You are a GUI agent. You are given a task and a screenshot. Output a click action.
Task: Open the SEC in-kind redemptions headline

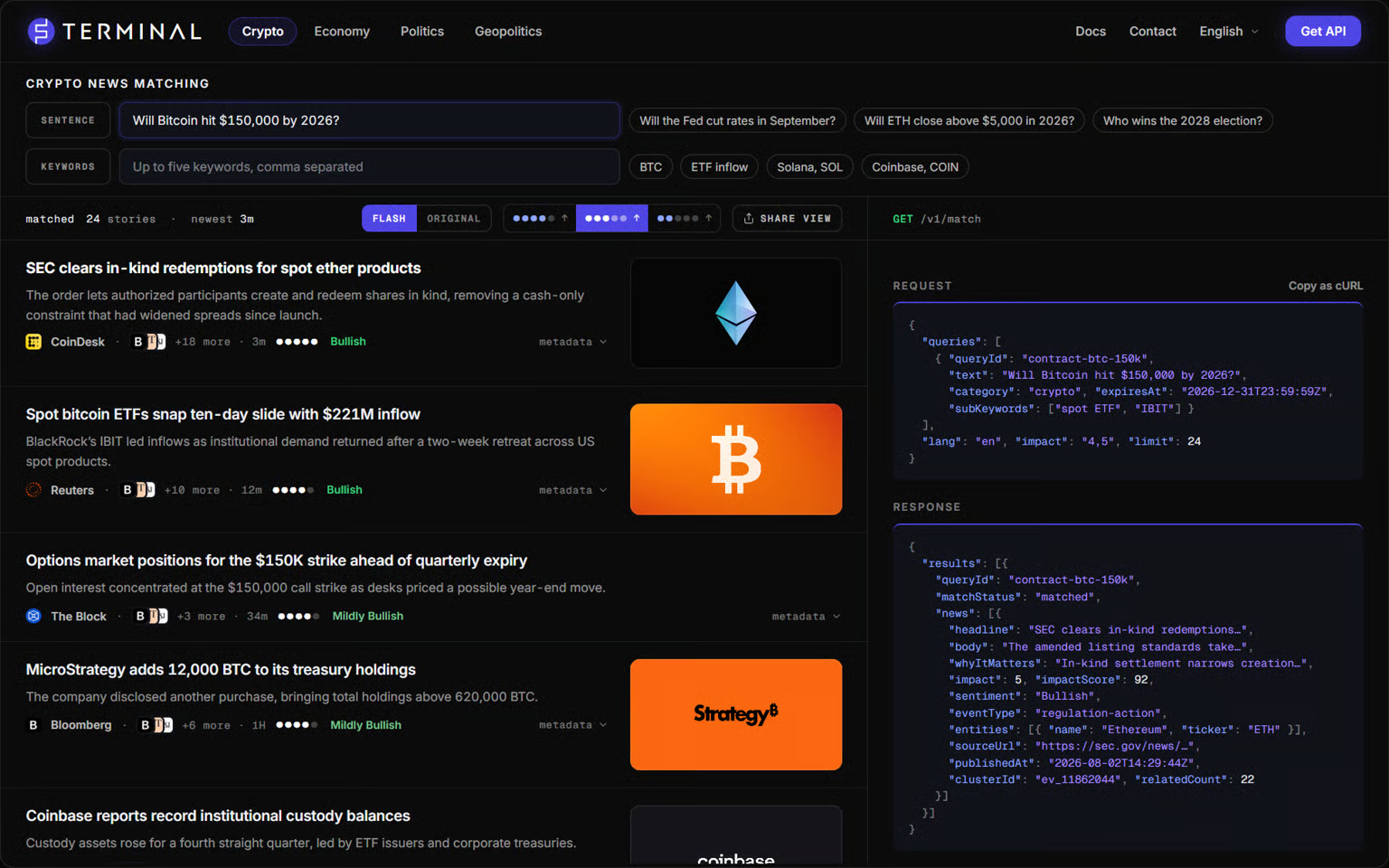(x=223, y=269)
